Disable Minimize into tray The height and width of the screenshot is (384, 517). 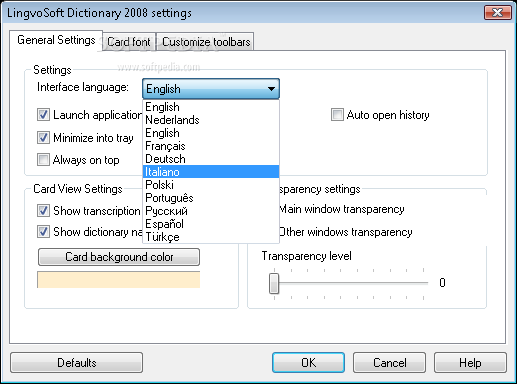click(x=43, y=137)
